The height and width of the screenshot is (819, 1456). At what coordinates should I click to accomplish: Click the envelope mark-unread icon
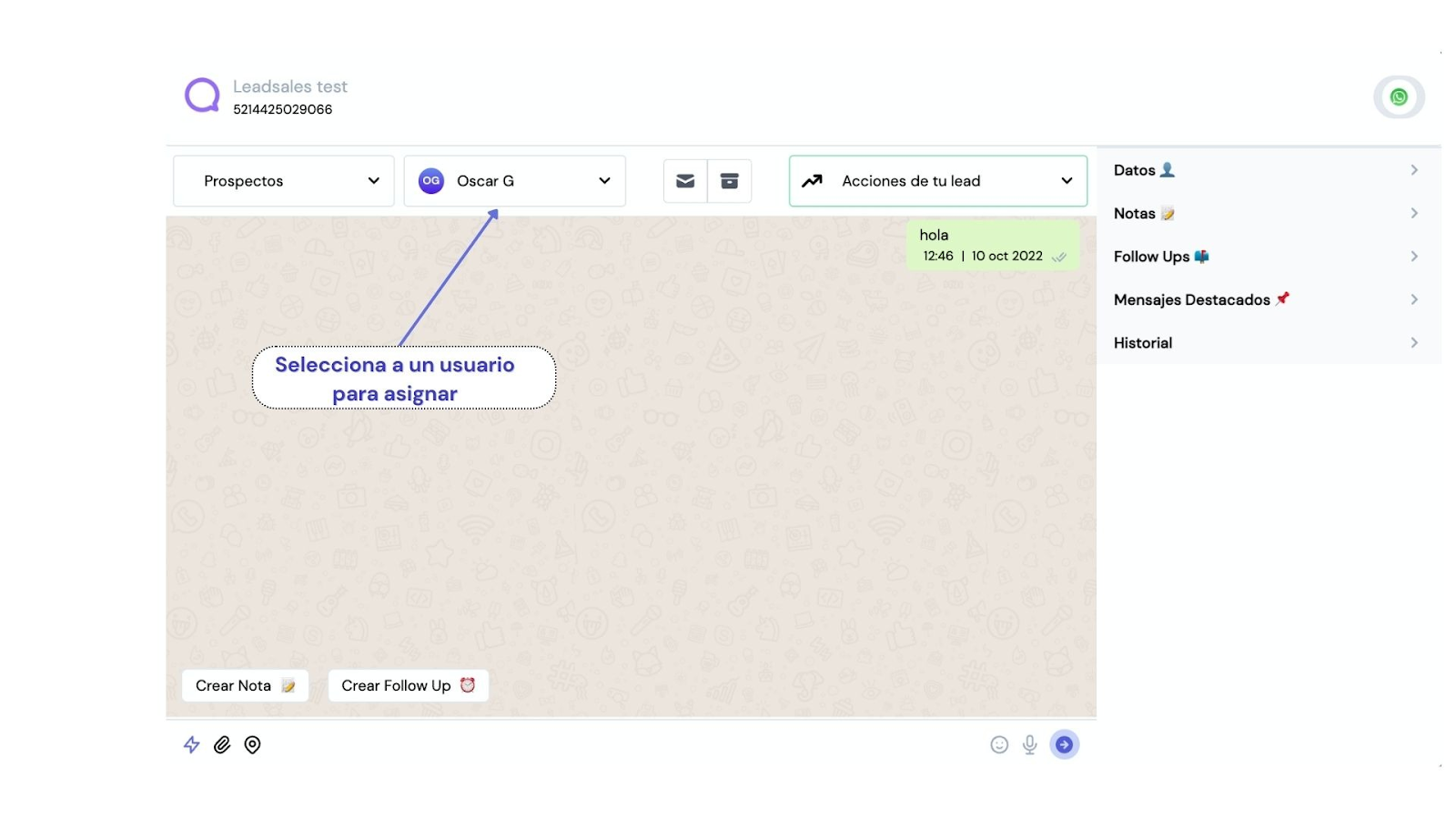tap(685, 181)
